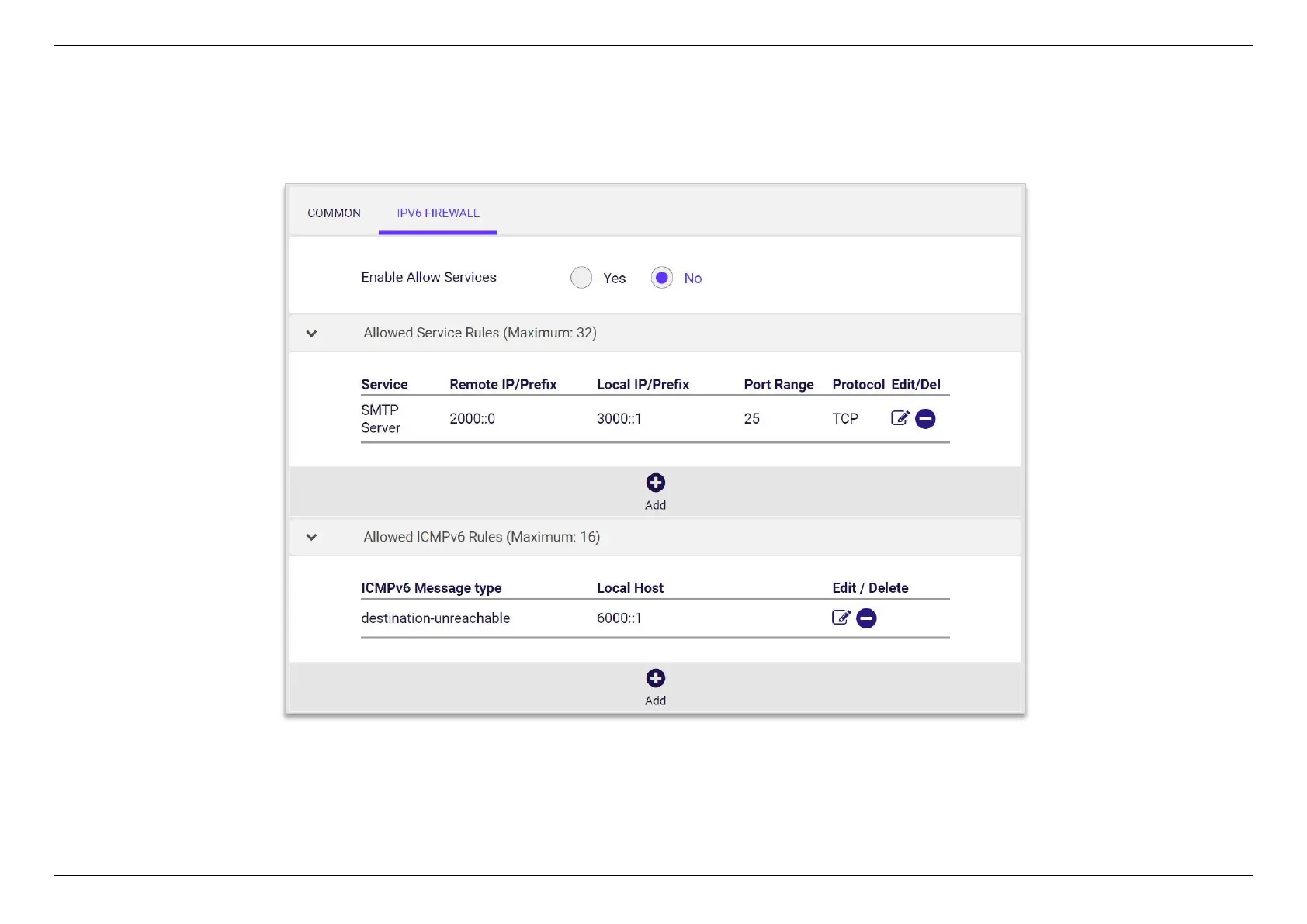The width and height of the screenshot is (1307, 924).
Task: Click the Local Host column header
Action: (630, 588)
